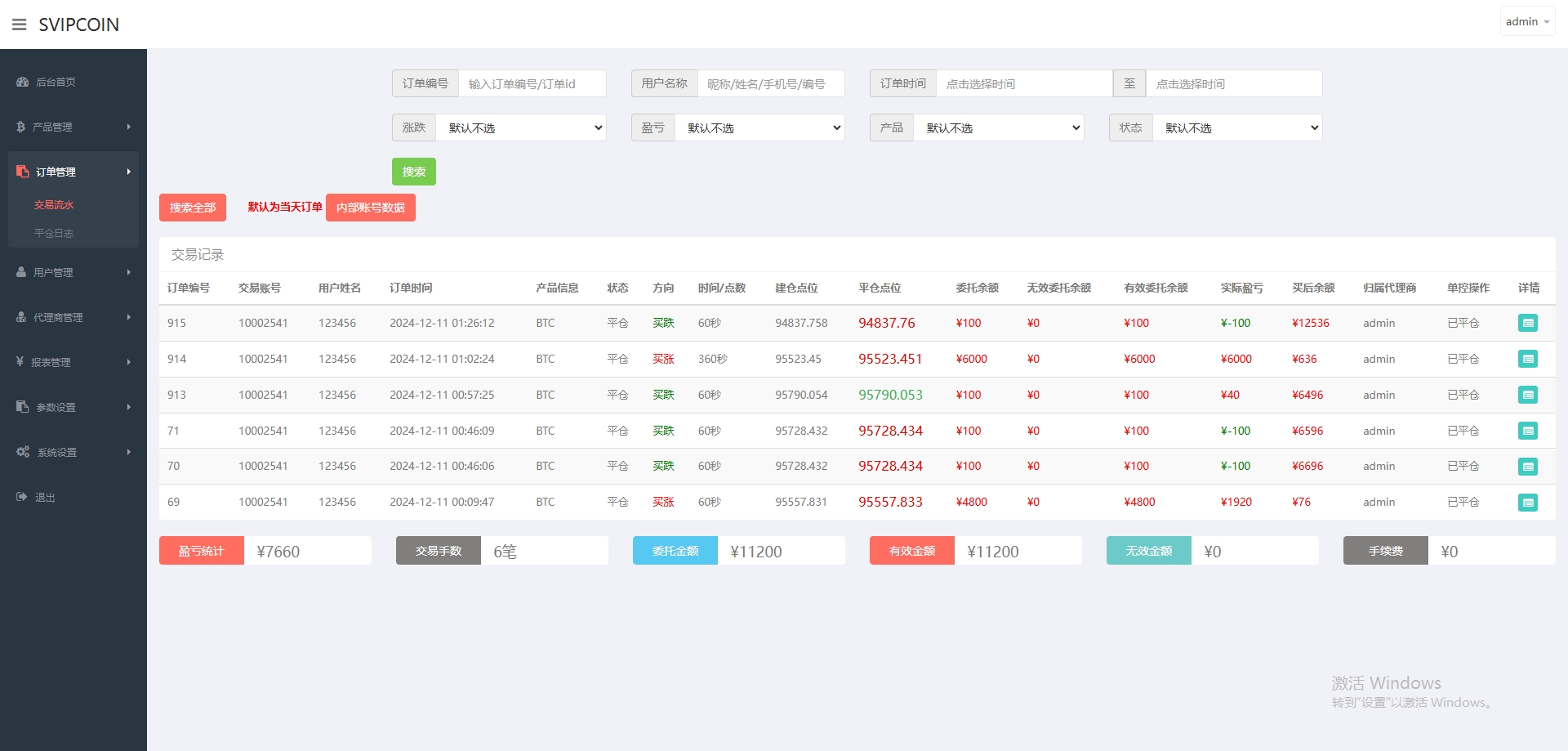
Task: Toggle the hamburger menu icon
Action: 20,25
